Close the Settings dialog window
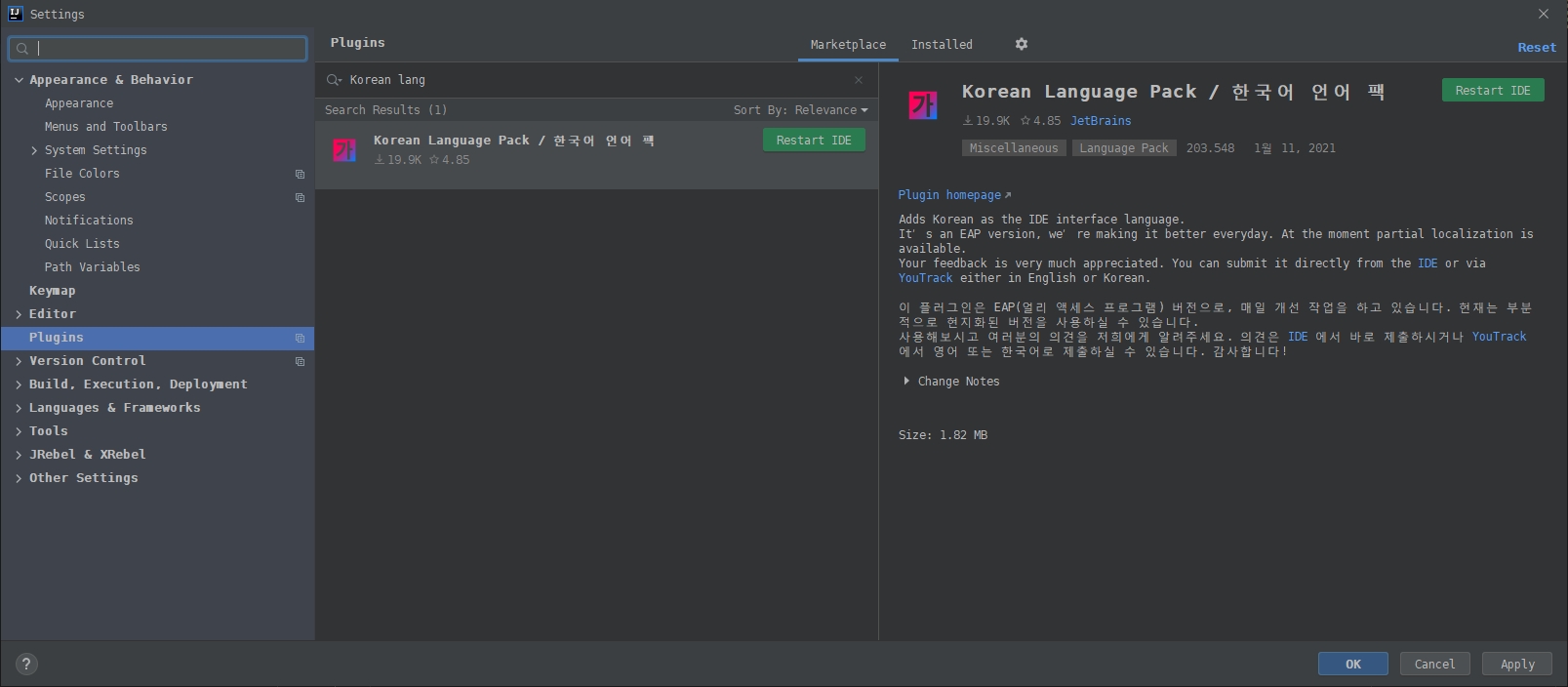Screen dimensions: 1568x687 click(x=1544, y=14)
